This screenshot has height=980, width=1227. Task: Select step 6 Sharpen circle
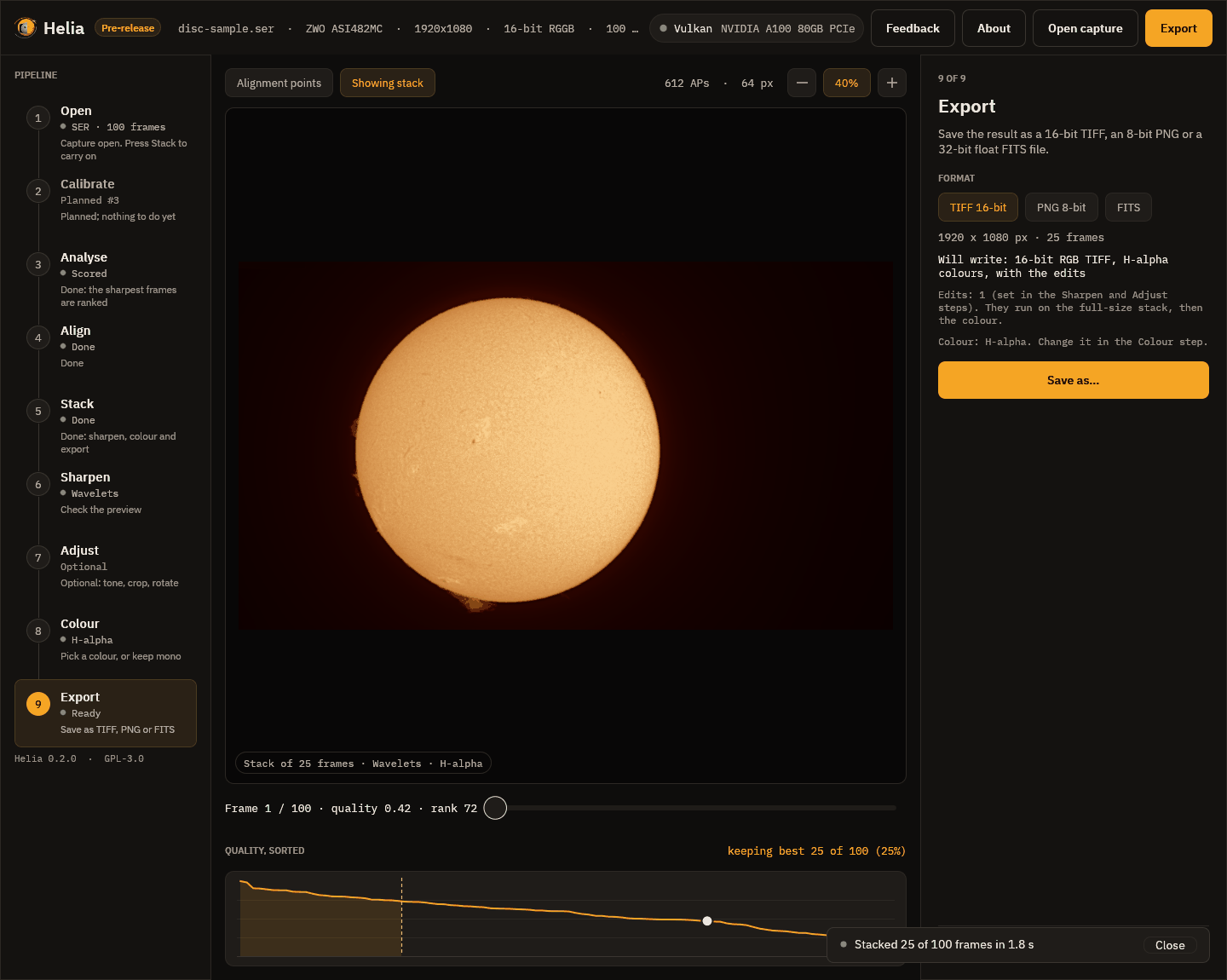tap(38, 484)
